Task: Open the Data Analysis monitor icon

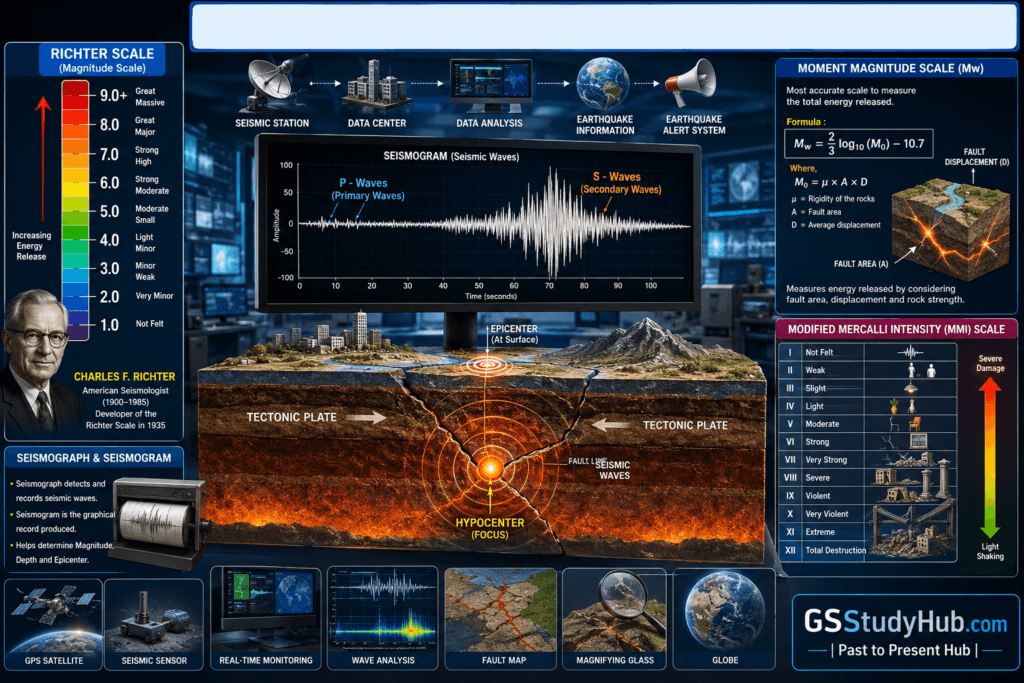Action: click(x=490, y=86)
